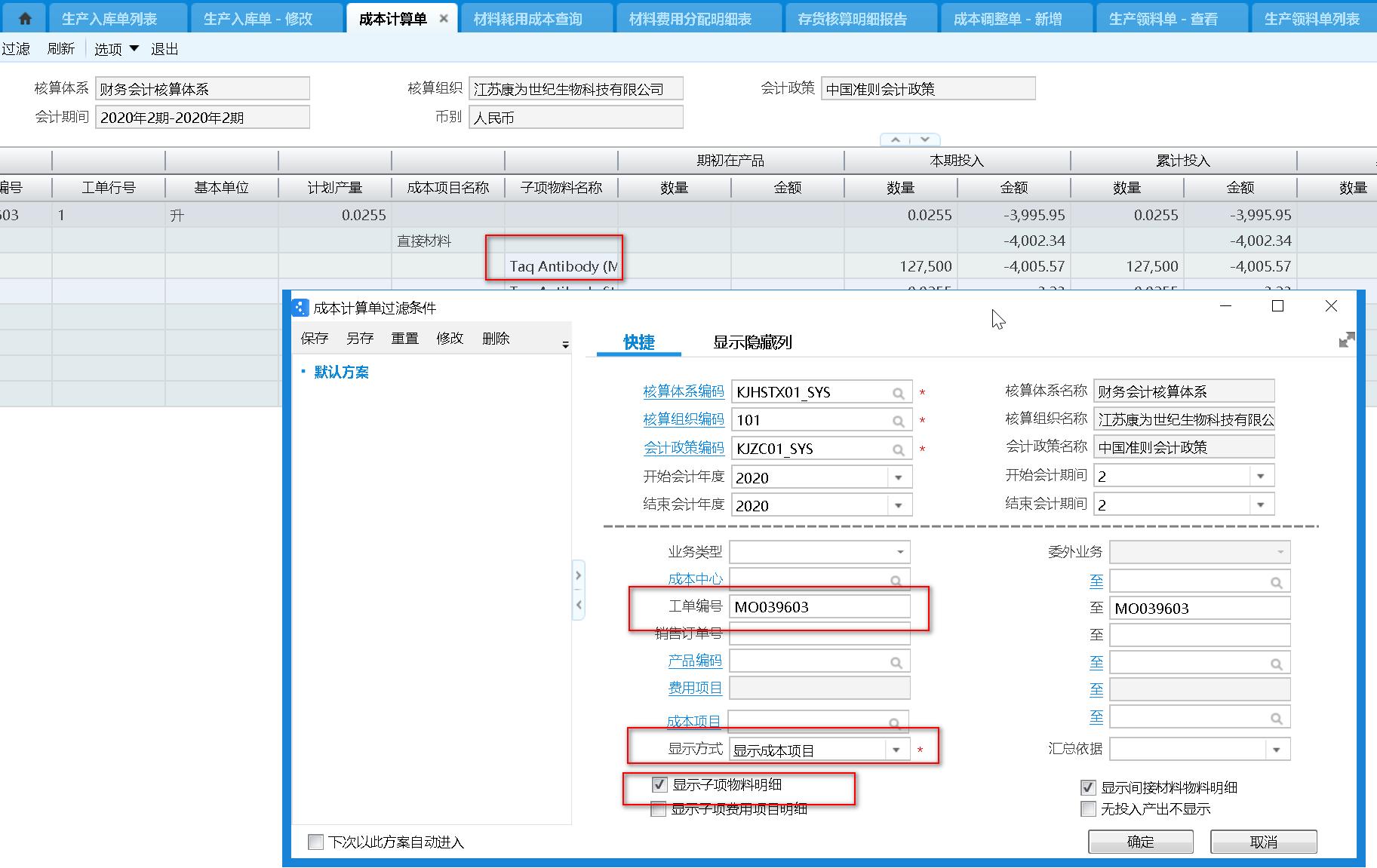
Task: Open 开始会计年度 dropdown
Action: 899,477
